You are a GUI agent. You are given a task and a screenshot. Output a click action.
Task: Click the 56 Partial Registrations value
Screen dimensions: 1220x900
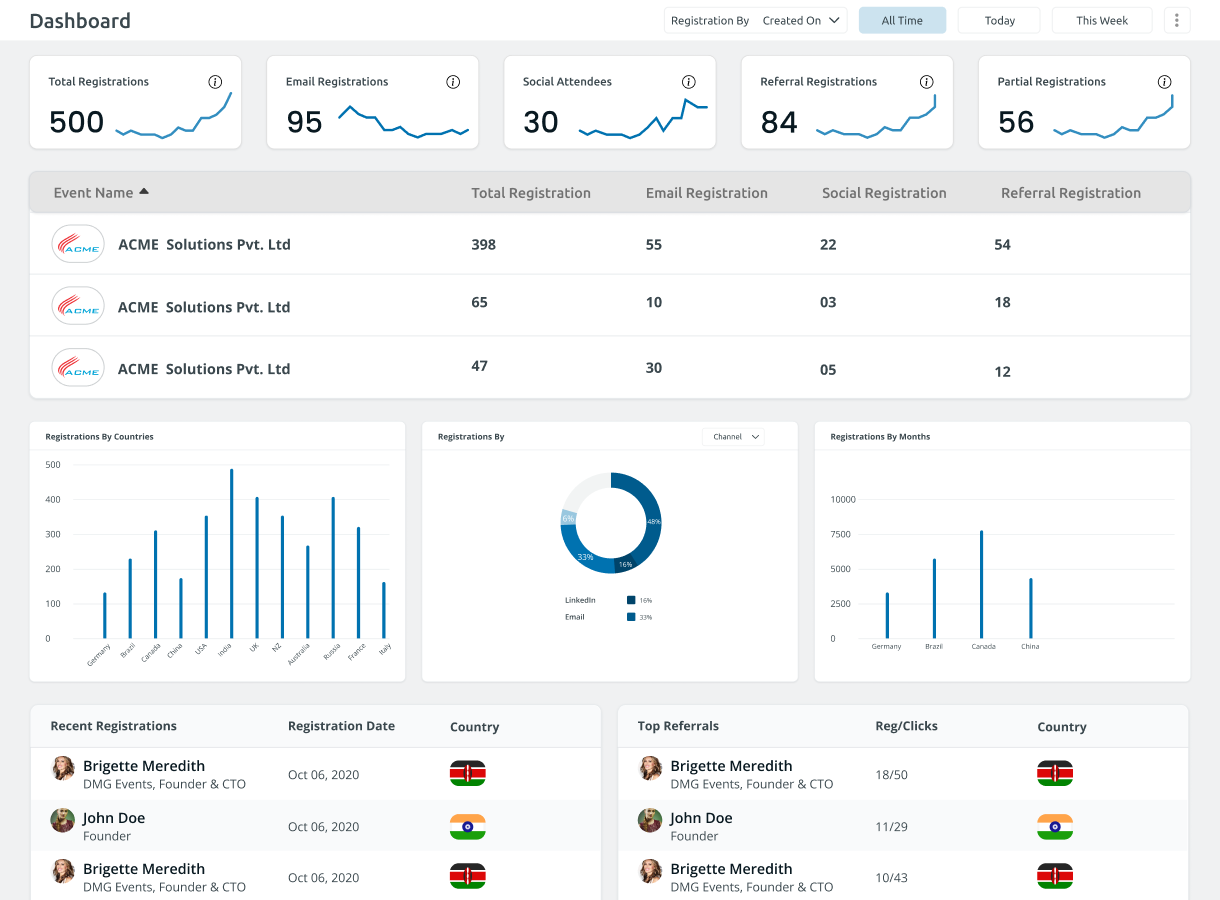[1016, 122]
